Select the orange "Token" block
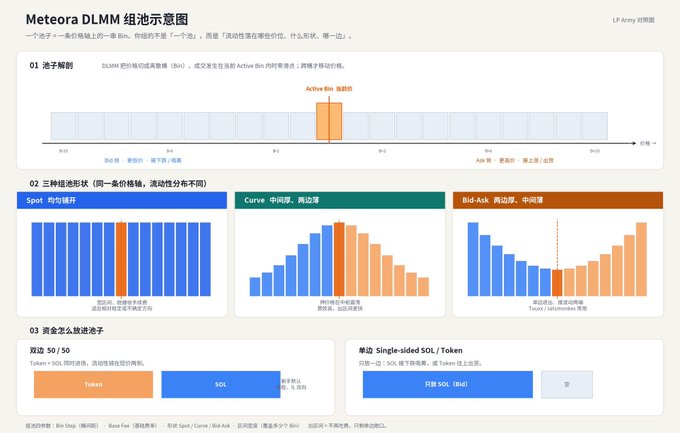 click(93, 384)
